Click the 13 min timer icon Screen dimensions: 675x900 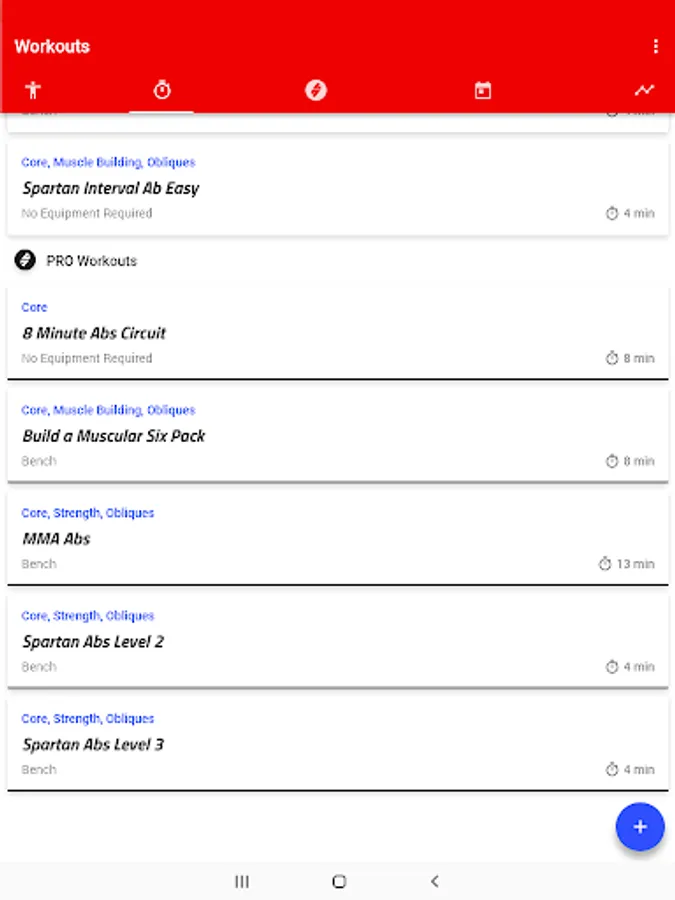[605, 564]
